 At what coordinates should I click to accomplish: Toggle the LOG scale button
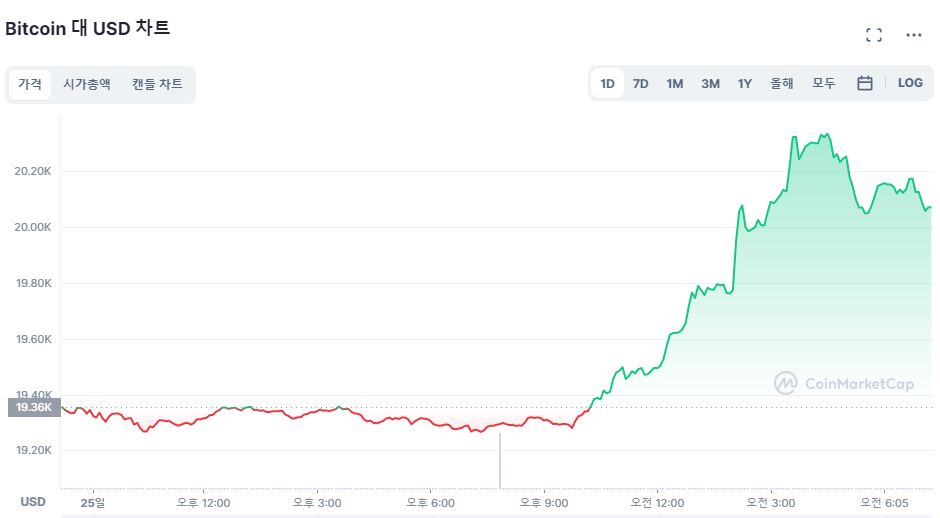[910, 83]
